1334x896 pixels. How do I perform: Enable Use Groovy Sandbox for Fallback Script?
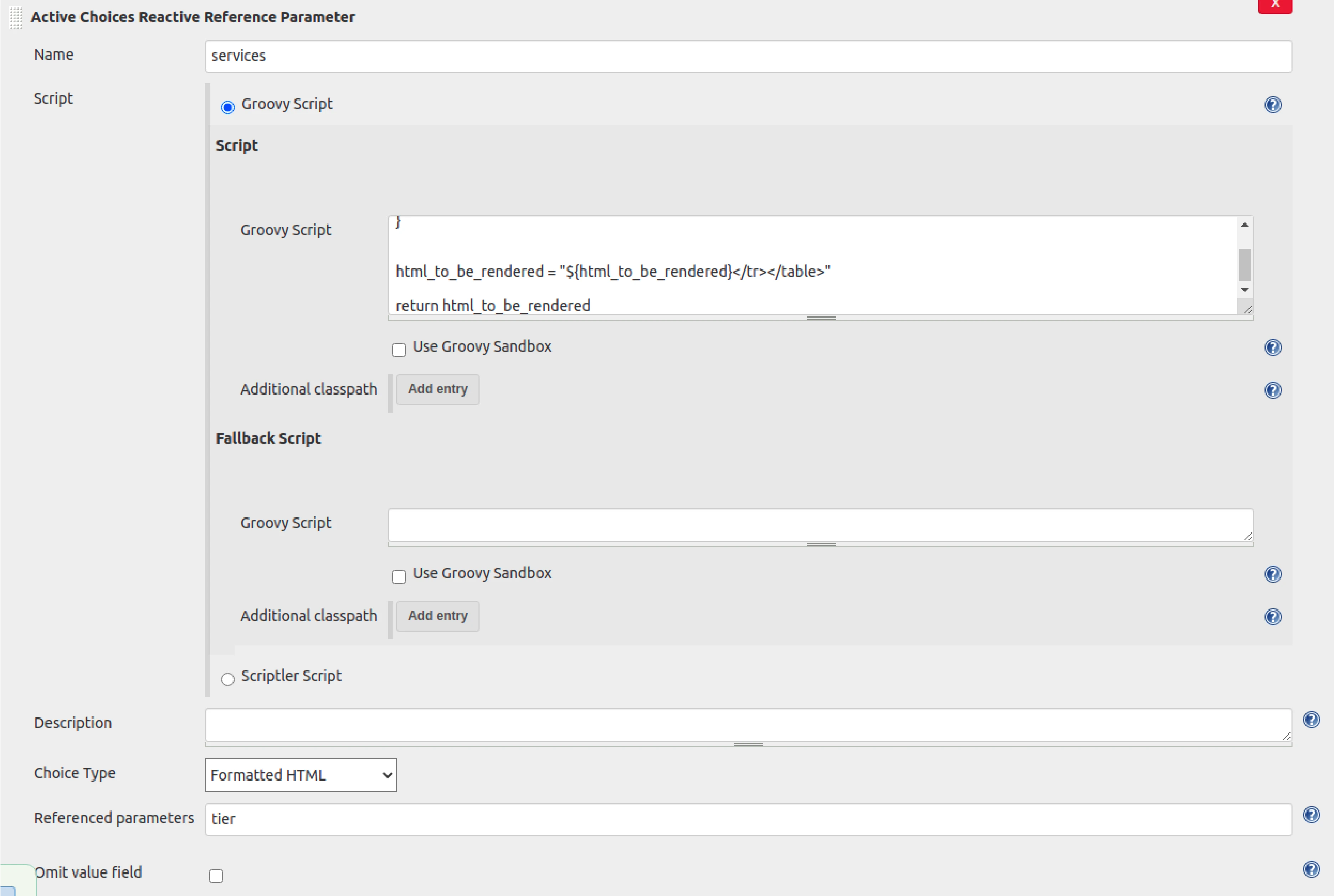click(398, 577)
